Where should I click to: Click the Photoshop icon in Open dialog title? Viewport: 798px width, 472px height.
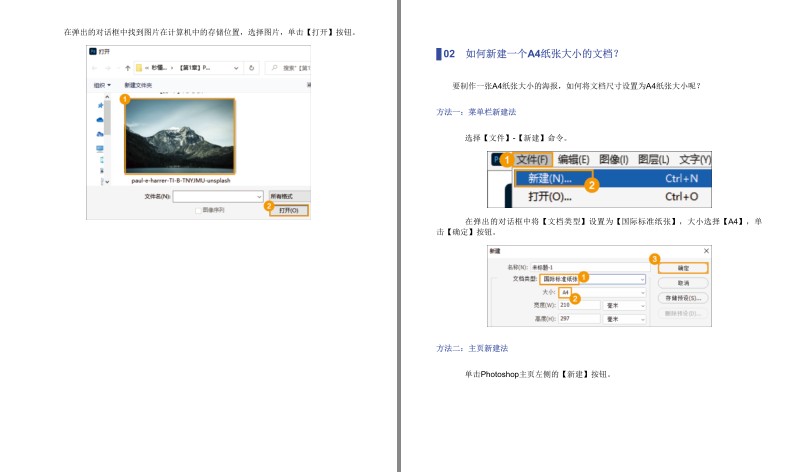(x=93, y=48)
